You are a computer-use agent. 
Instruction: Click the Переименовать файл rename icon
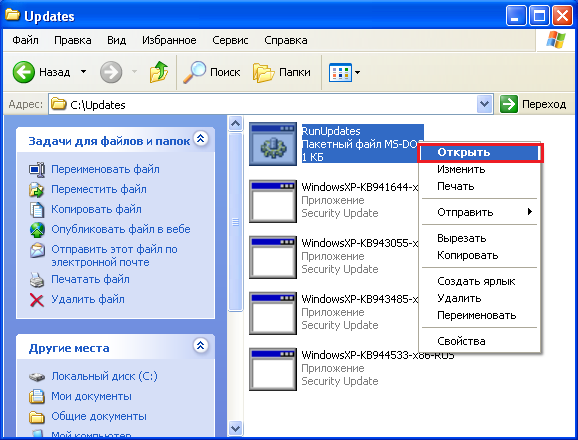(x=37, y=170)
